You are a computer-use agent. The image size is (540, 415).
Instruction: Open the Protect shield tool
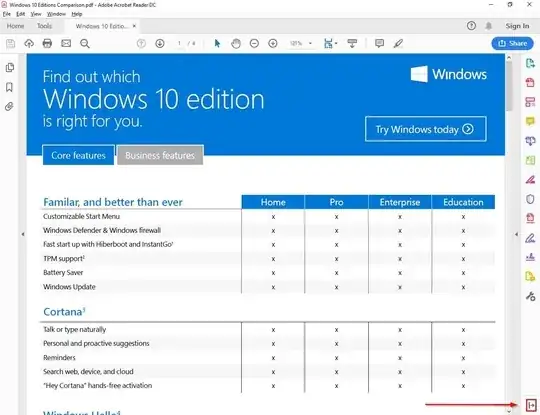(x=530, y=199)
